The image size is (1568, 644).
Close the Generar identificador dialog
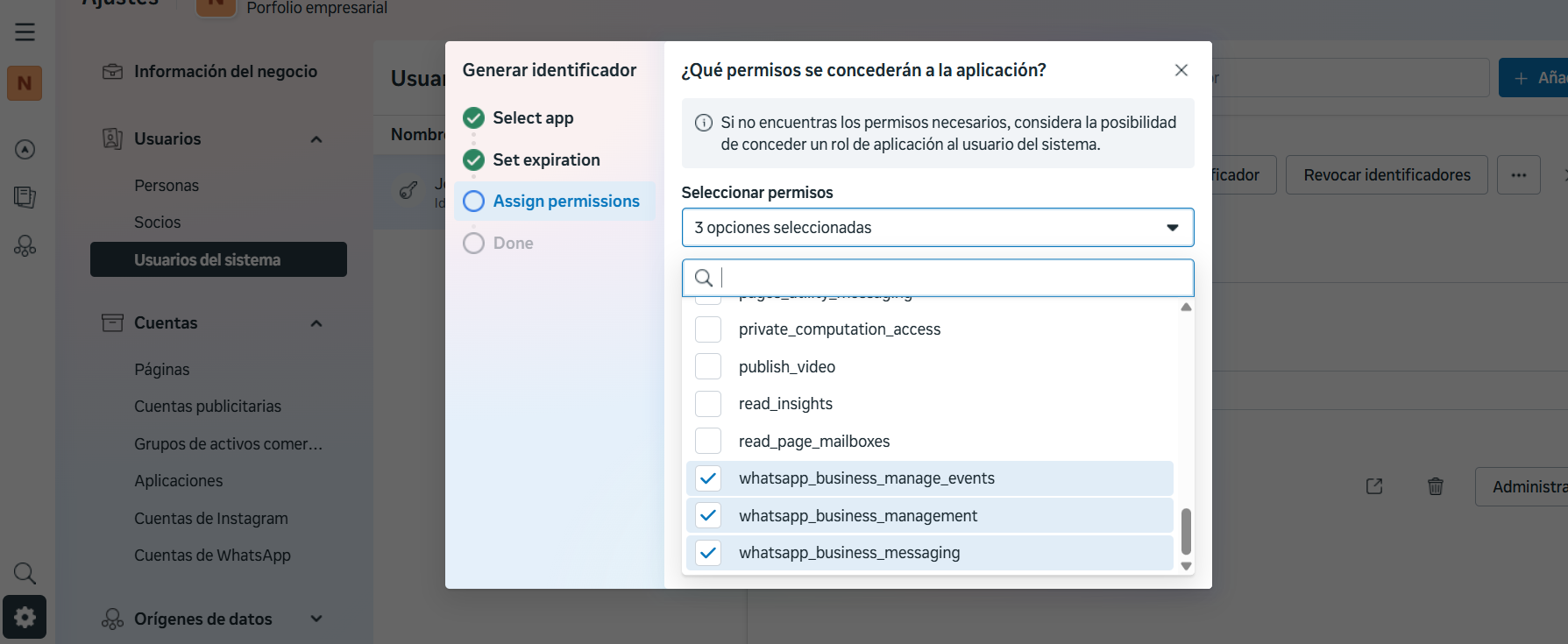click(x=1181, y=70)
